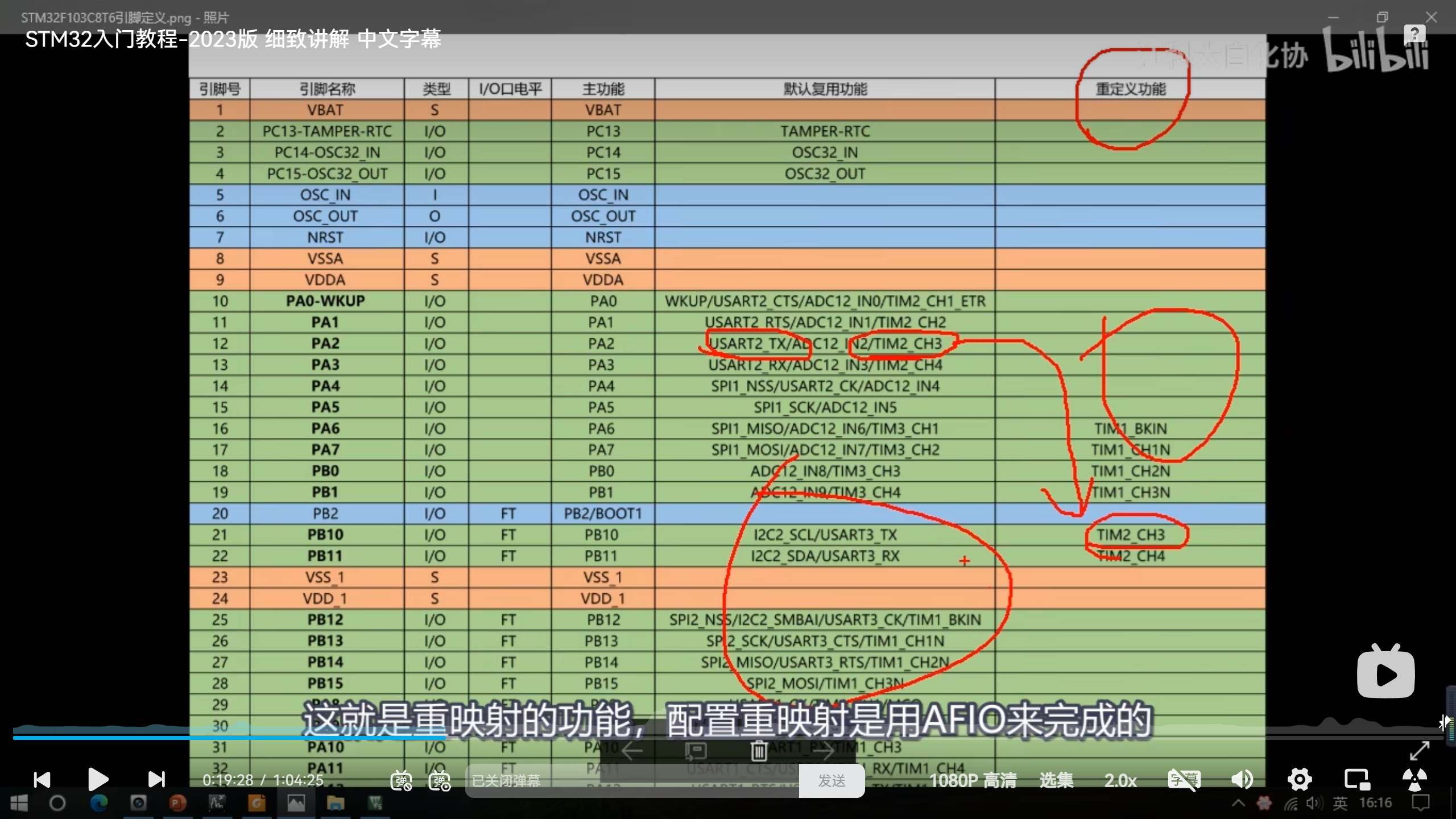Expand the 选集 episode list
Screen dimensions: 1456x819
(1056, 780)
